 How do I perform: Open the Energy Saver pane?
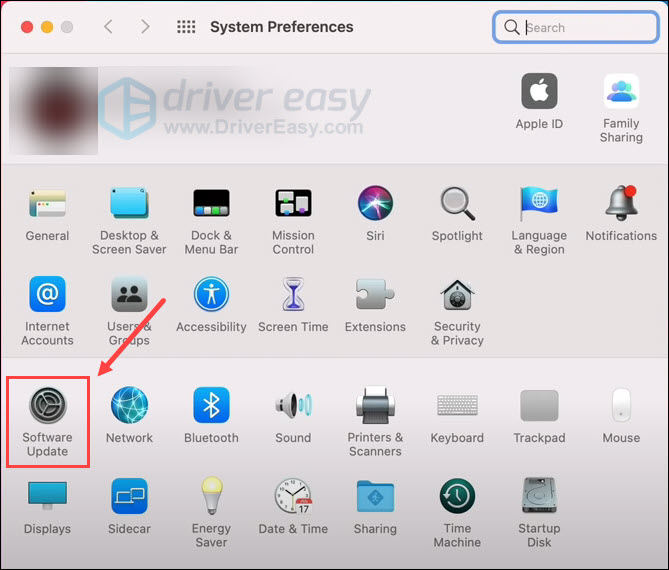tap(211, 496)
